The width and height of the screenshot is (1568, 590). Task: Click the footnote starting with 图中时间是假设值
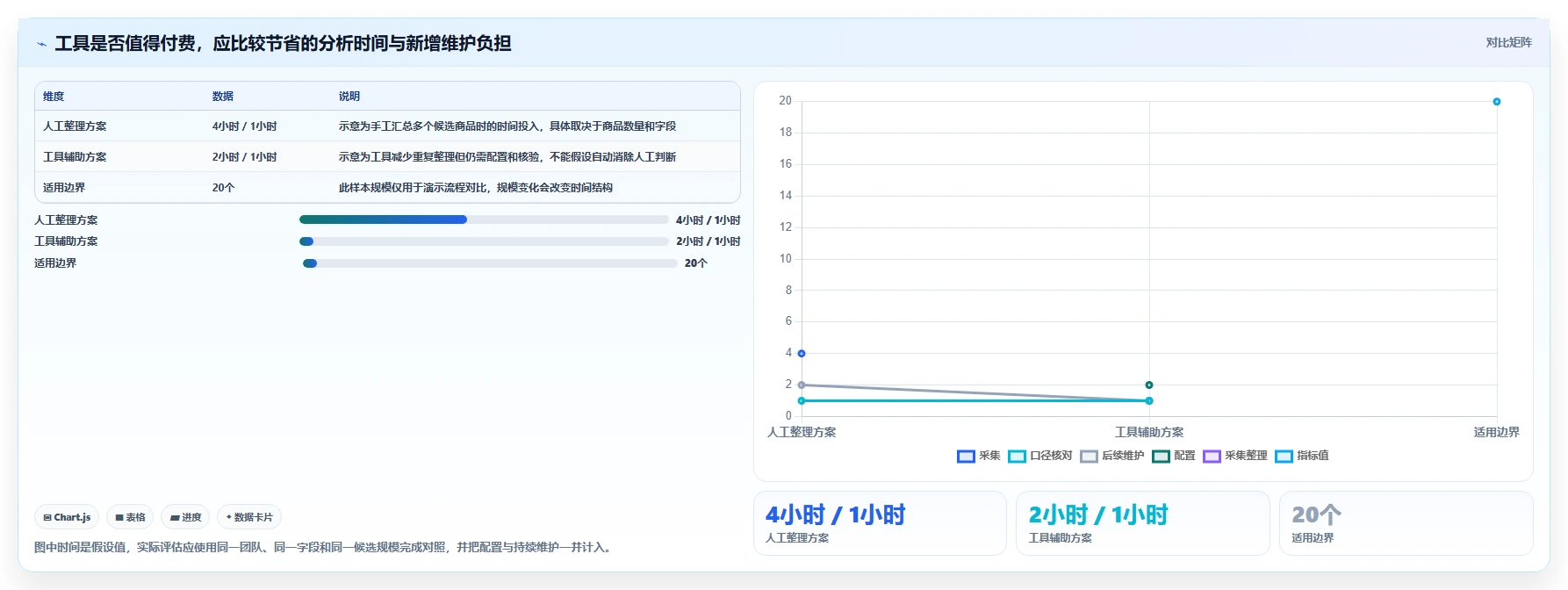point(324,547)
